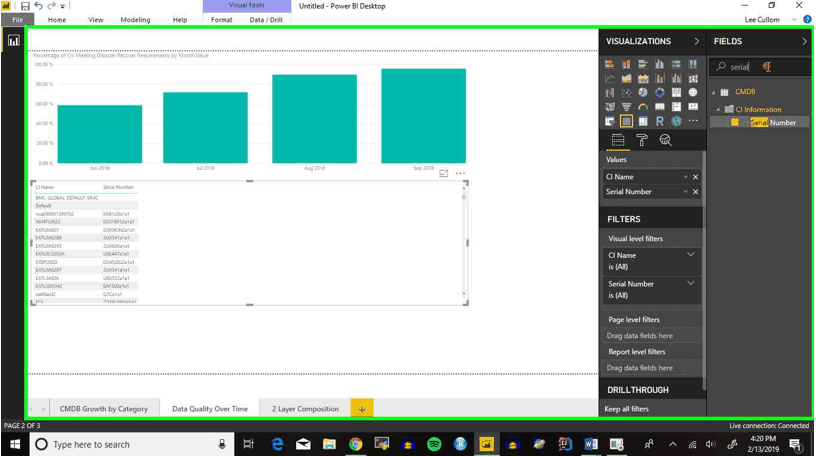Select the Card visual
Image resolution: width=816 pixels, height=457 pixels.
click(660, 107)
